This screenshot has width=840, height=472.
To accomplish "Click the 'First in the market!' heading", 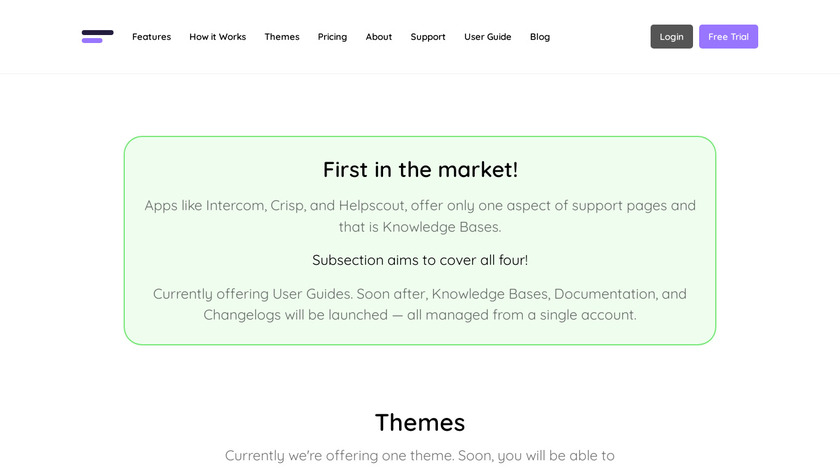I will [420, 170].
